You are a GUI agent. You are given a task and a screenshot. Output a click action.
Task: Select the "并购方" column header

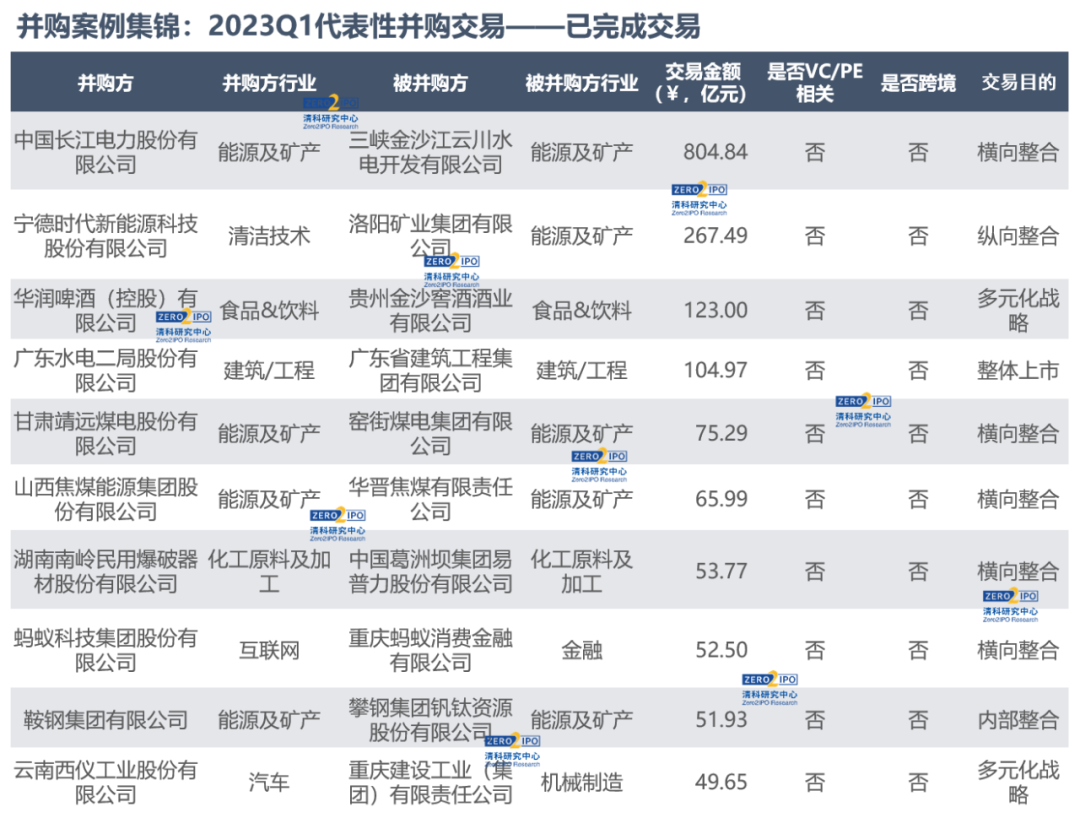105,83
